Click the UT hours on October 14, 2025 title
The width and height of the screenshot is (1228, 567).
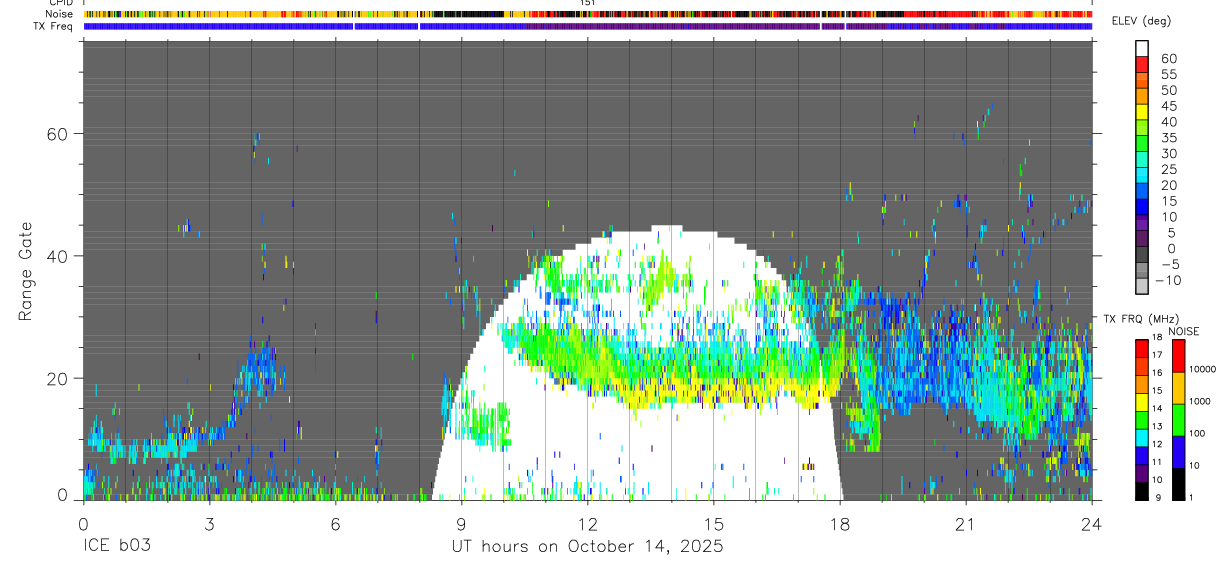[587, 546]
